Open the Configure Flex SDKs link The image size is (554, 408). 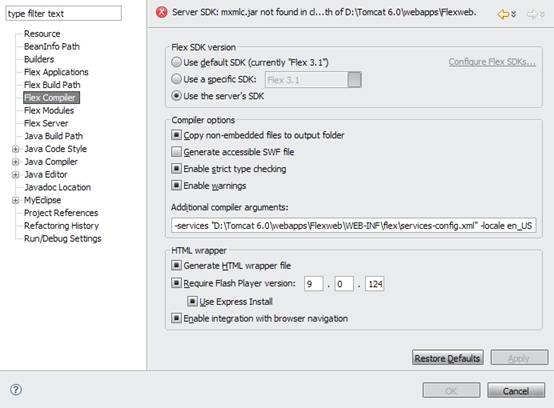tap(492, 62)
